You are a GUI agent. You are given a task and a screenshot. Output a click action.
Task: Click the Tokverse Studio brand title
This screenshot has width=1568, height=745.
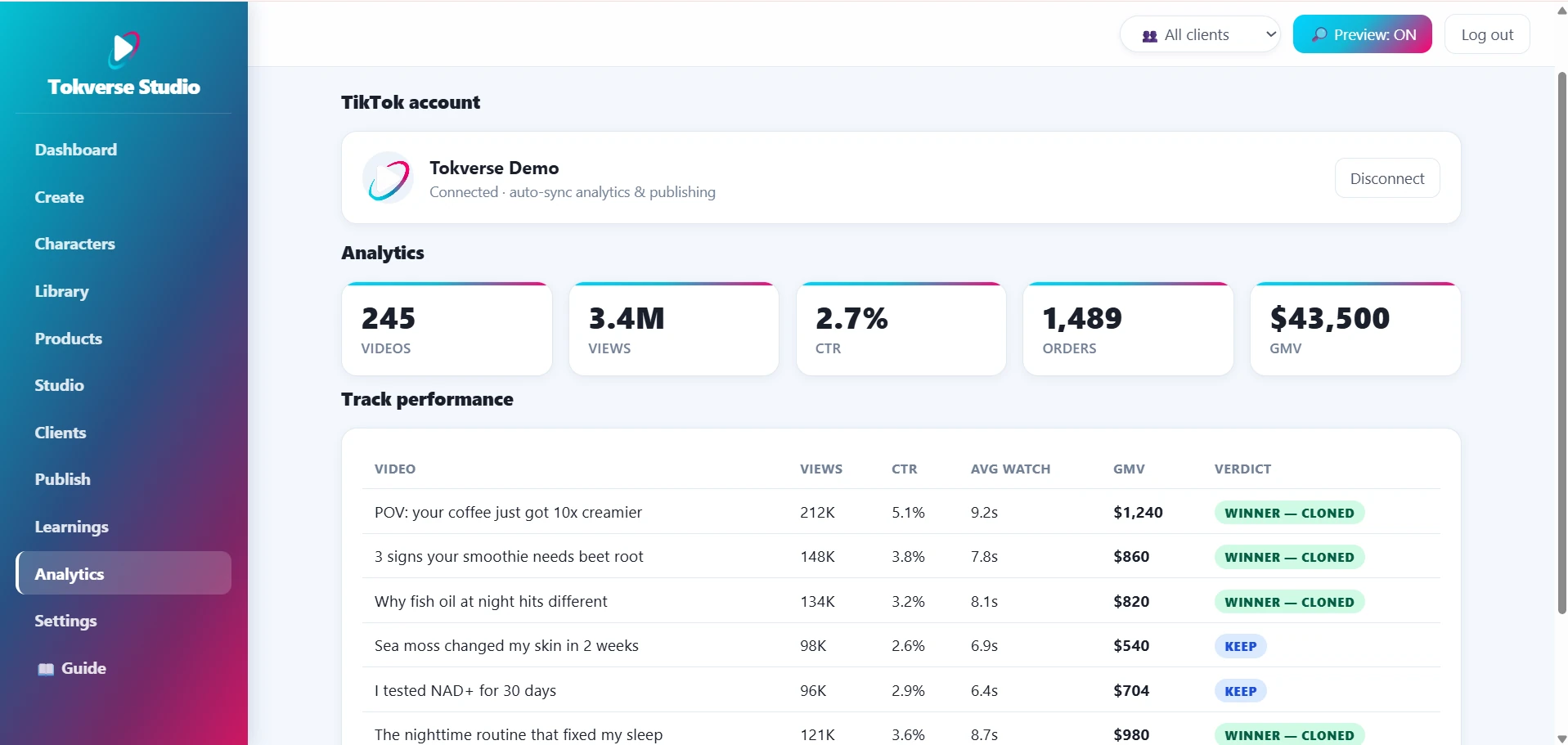pos(124,87)
